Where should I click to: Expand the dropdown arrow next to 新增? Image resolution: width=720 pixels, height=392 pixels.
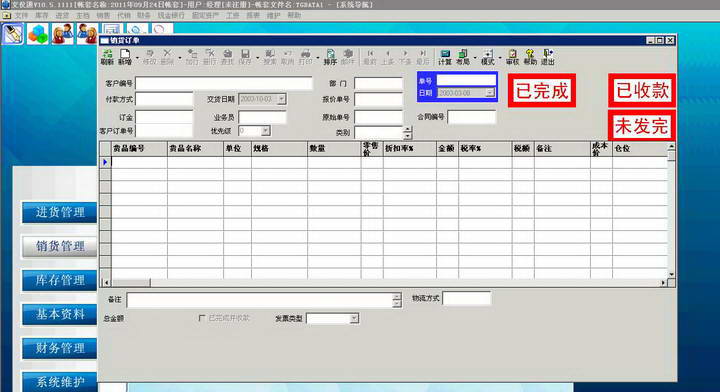(137, 58)
